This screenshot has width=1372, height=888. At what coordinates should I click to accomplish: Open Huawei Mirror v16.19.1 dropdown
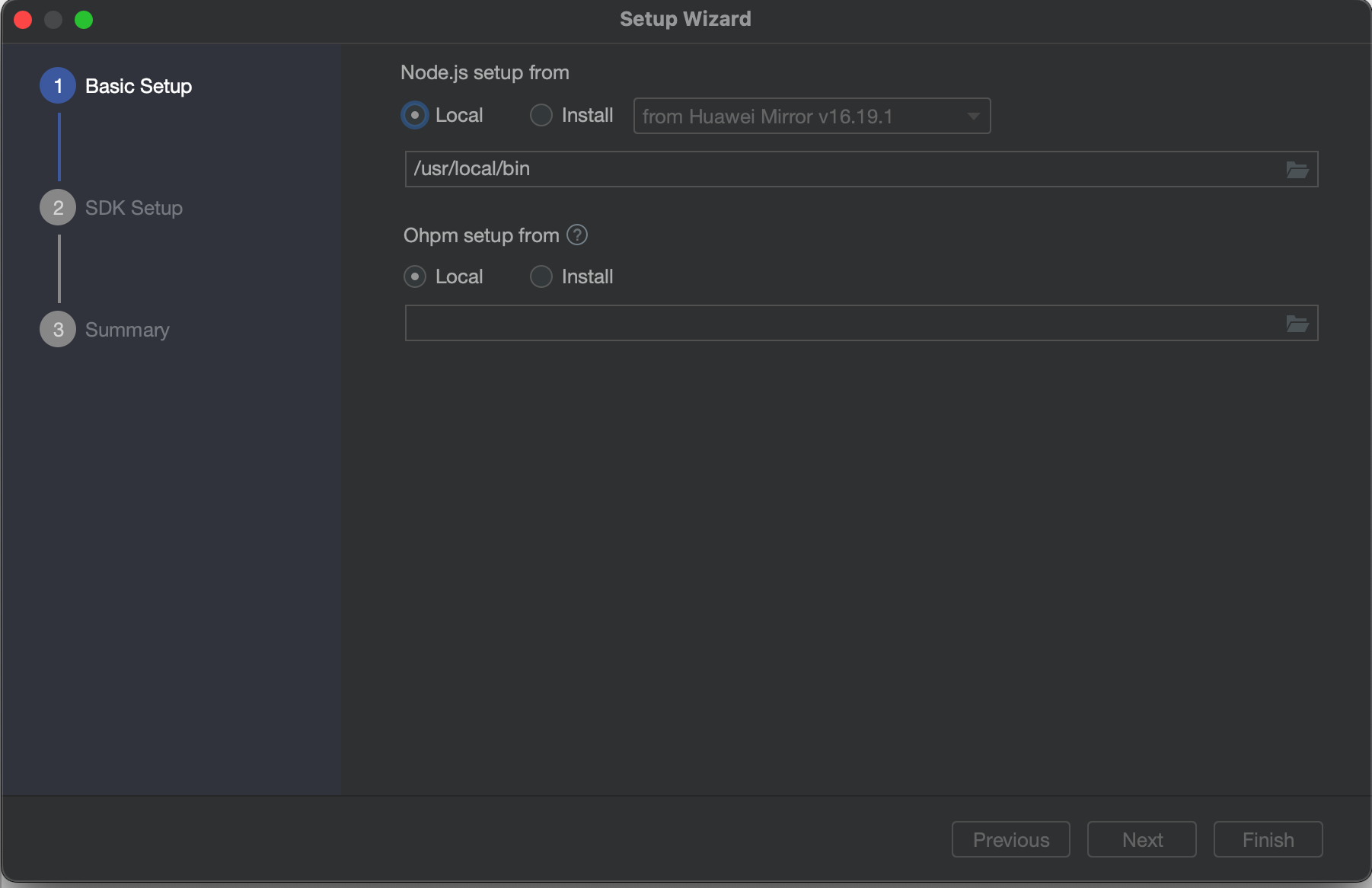(812, 116)
